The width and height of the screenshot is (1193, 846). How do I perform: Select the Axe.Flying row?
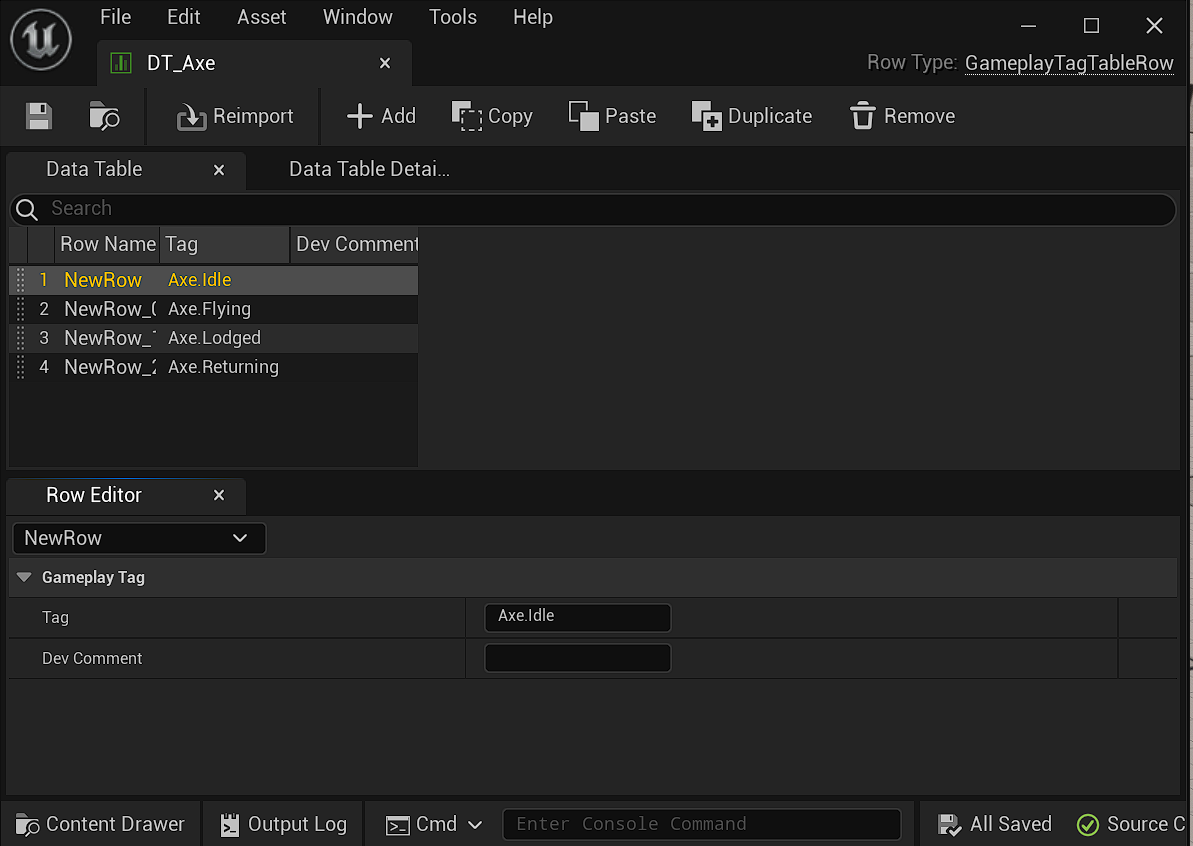214,309
